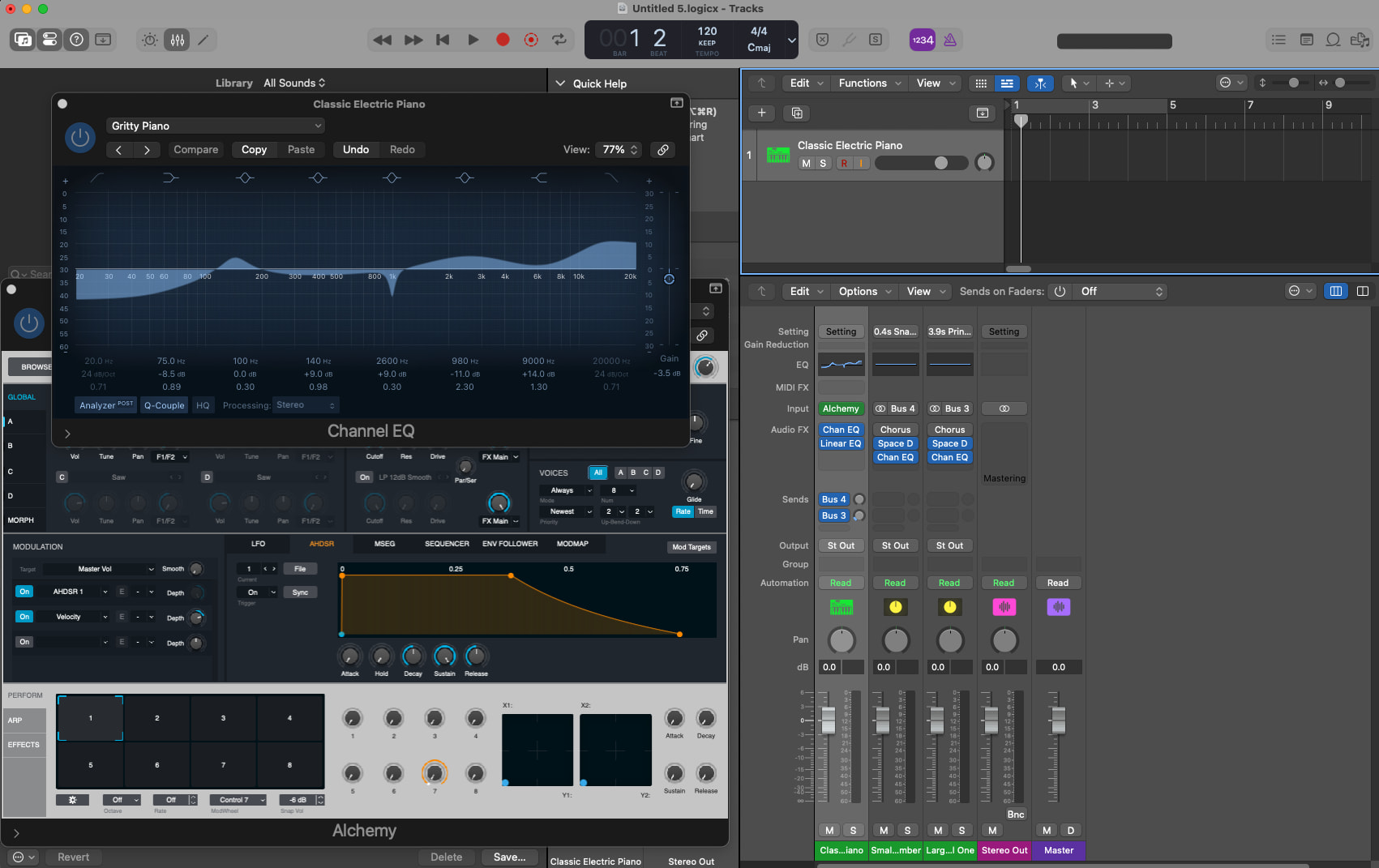The width and height of the screenshot is (1379, 868).
Task: Switch to the MSEG modulation tab
Action: 384,544
